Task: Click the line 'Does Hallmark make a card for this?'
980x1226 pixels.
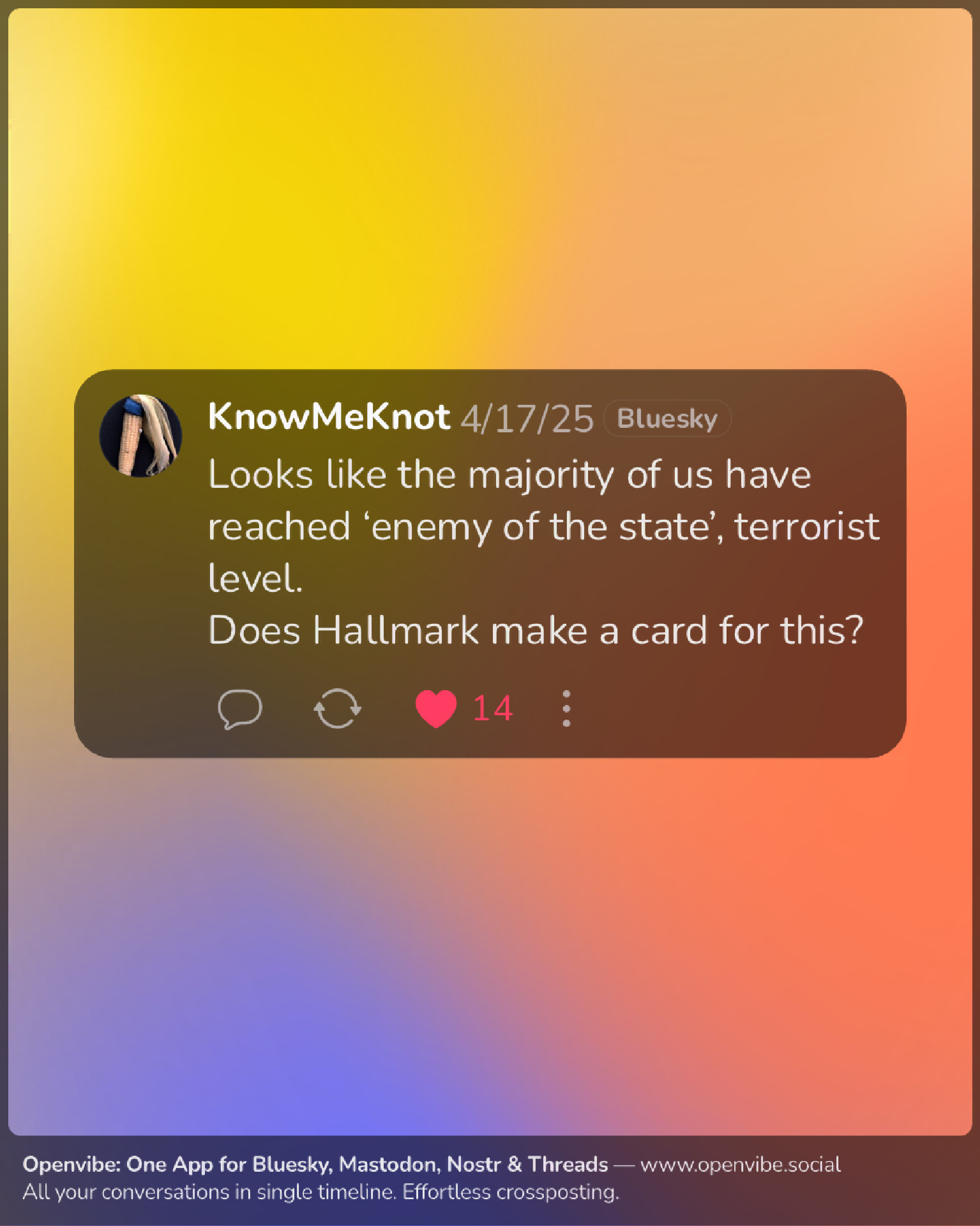Action: 536,632
